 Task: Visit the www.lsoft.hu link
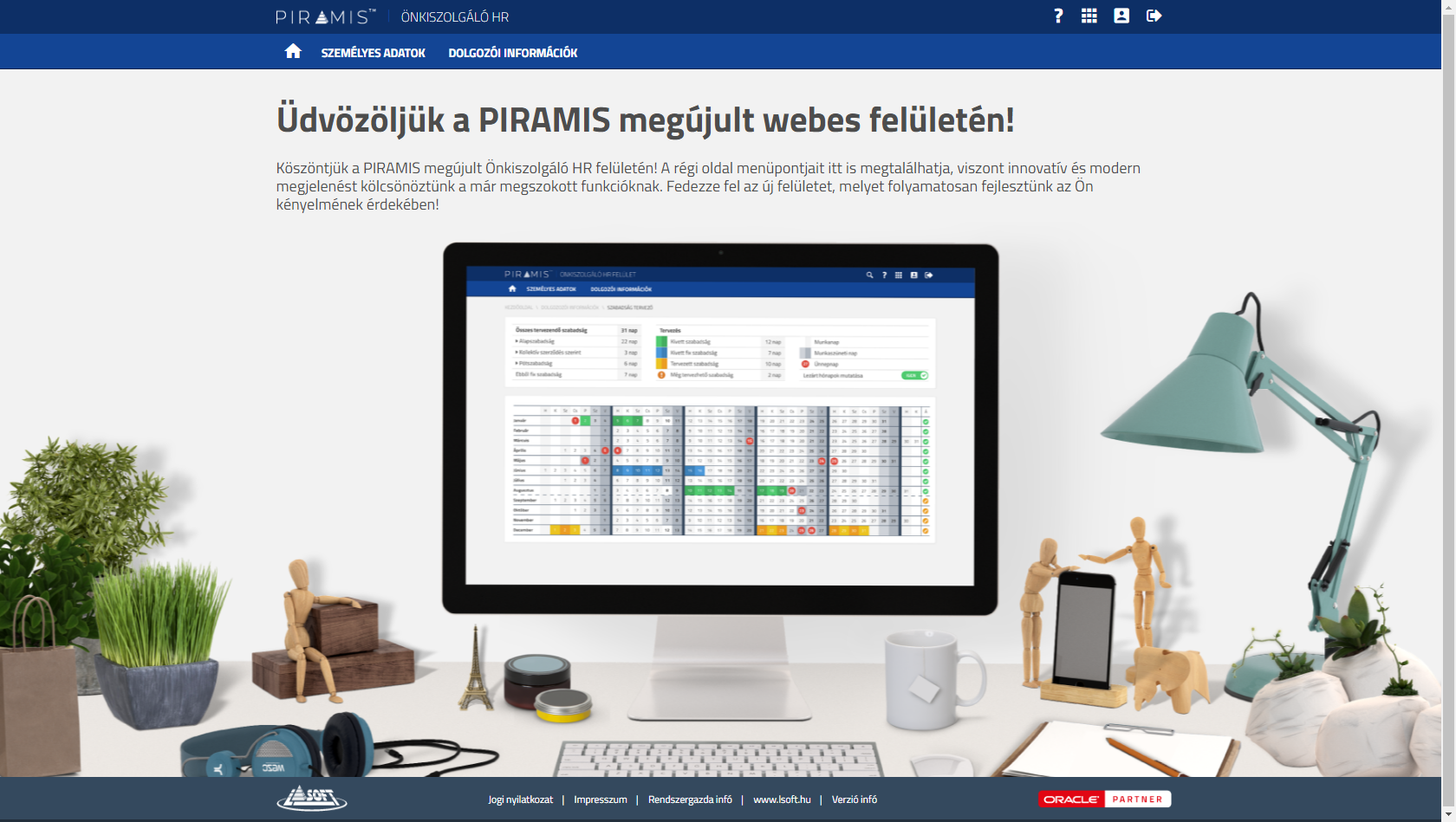[782, 799]
